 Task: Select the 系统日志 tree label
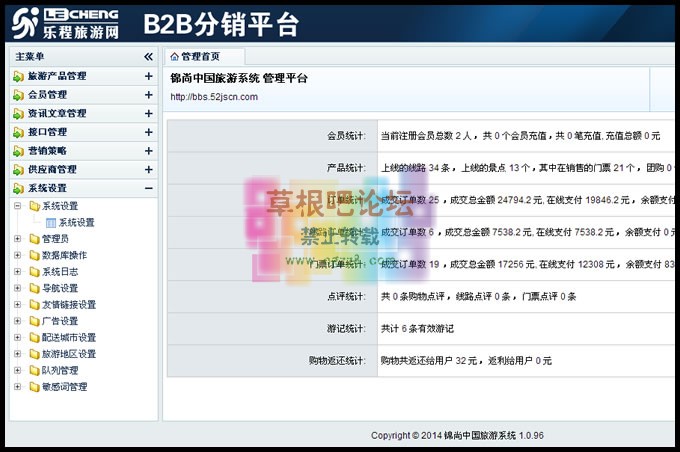(60, 272)
